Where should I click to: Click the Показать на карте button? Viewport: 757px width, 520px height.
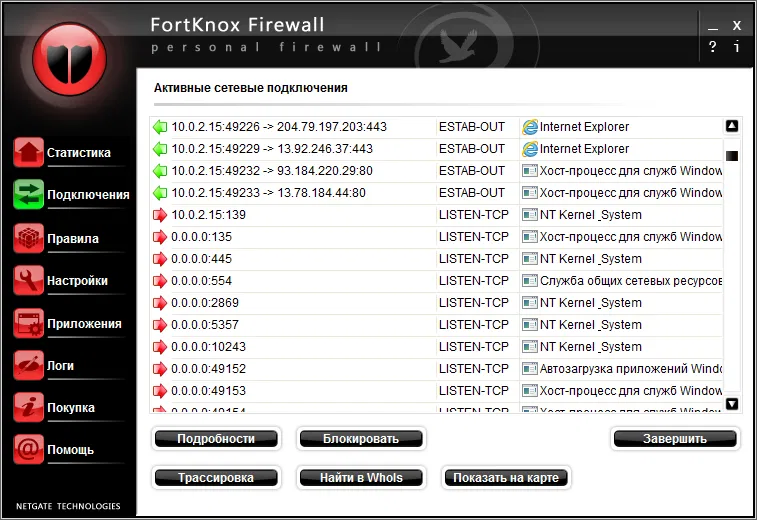(x=506, y=478)
